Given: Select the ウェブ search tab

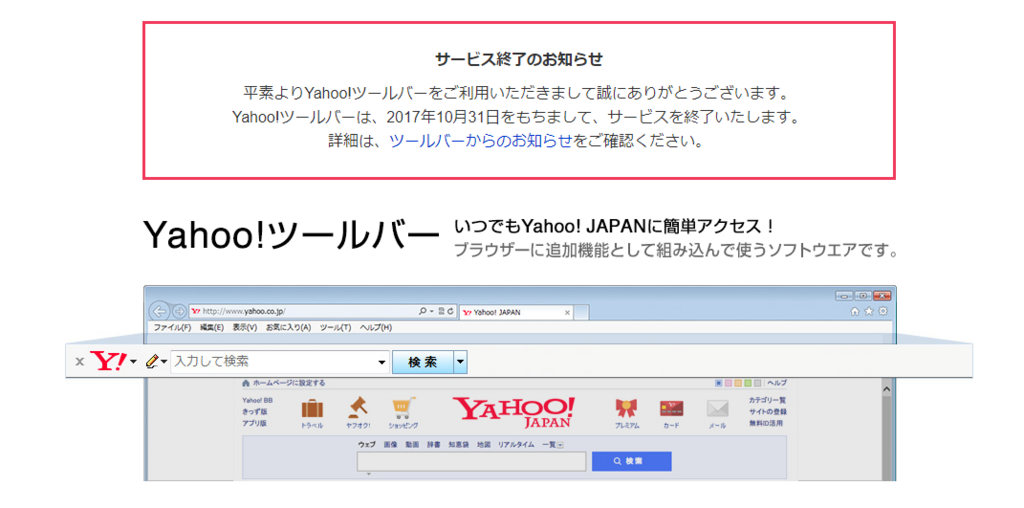Looking at the screenshot, I should [x=366, y=445].
